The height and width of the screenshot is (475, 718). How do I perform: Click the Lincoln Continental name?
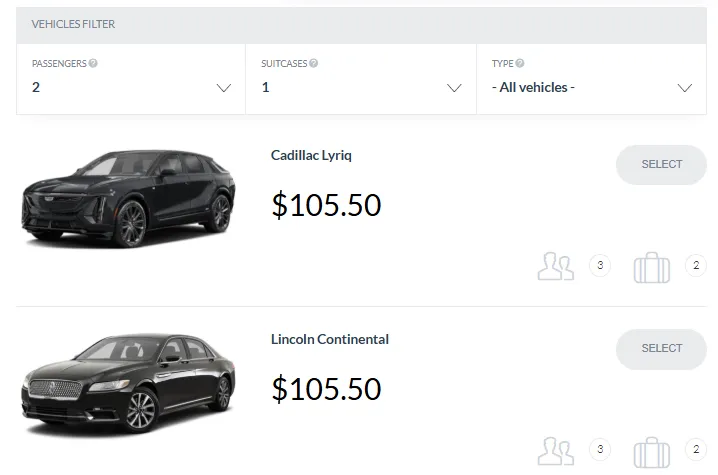click(329, 340)
